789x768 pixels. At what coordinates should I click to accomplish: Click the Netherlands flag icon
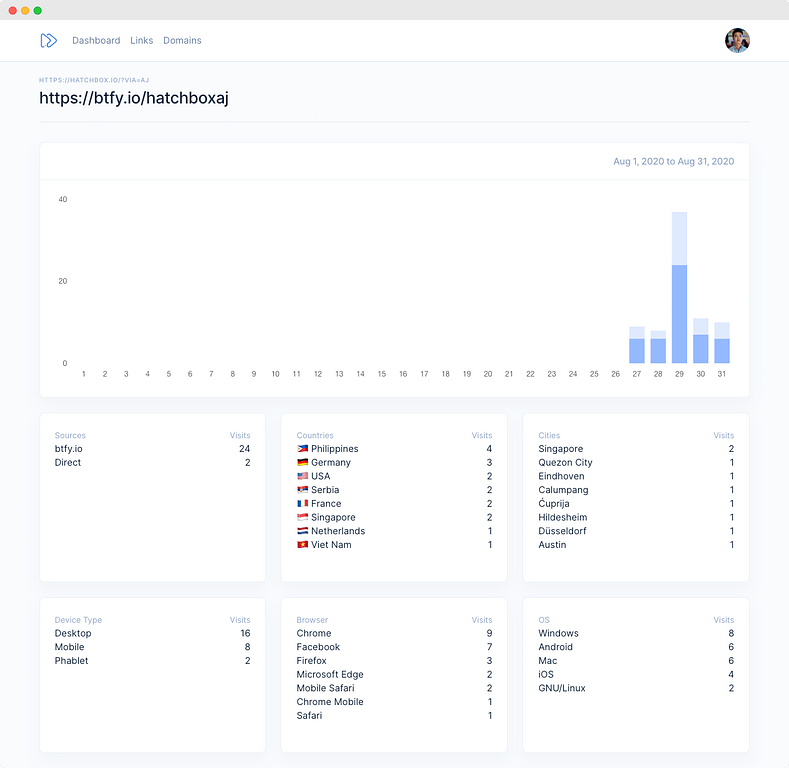click(x=302, y=531)
